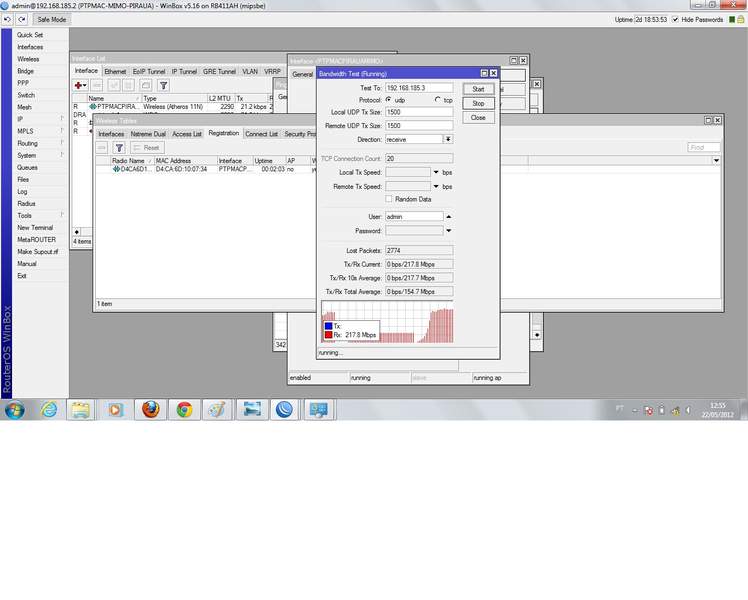Click the red plus add icon in Interface List

(x=78, y=85)
